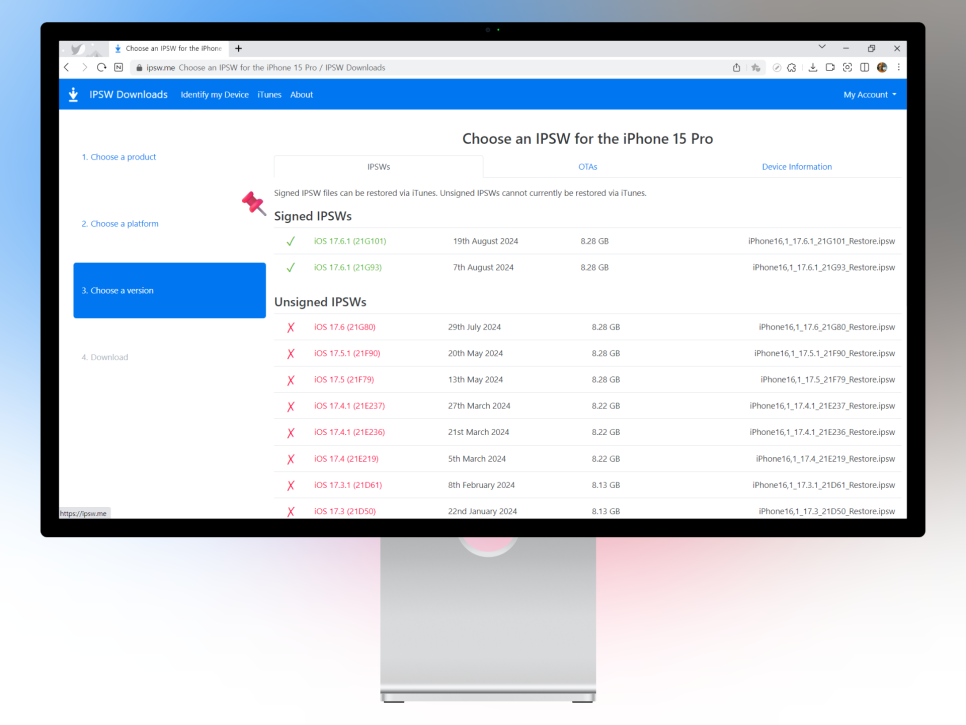Reload the page with the refresh icon
The image size is (966, 725).
101,67
